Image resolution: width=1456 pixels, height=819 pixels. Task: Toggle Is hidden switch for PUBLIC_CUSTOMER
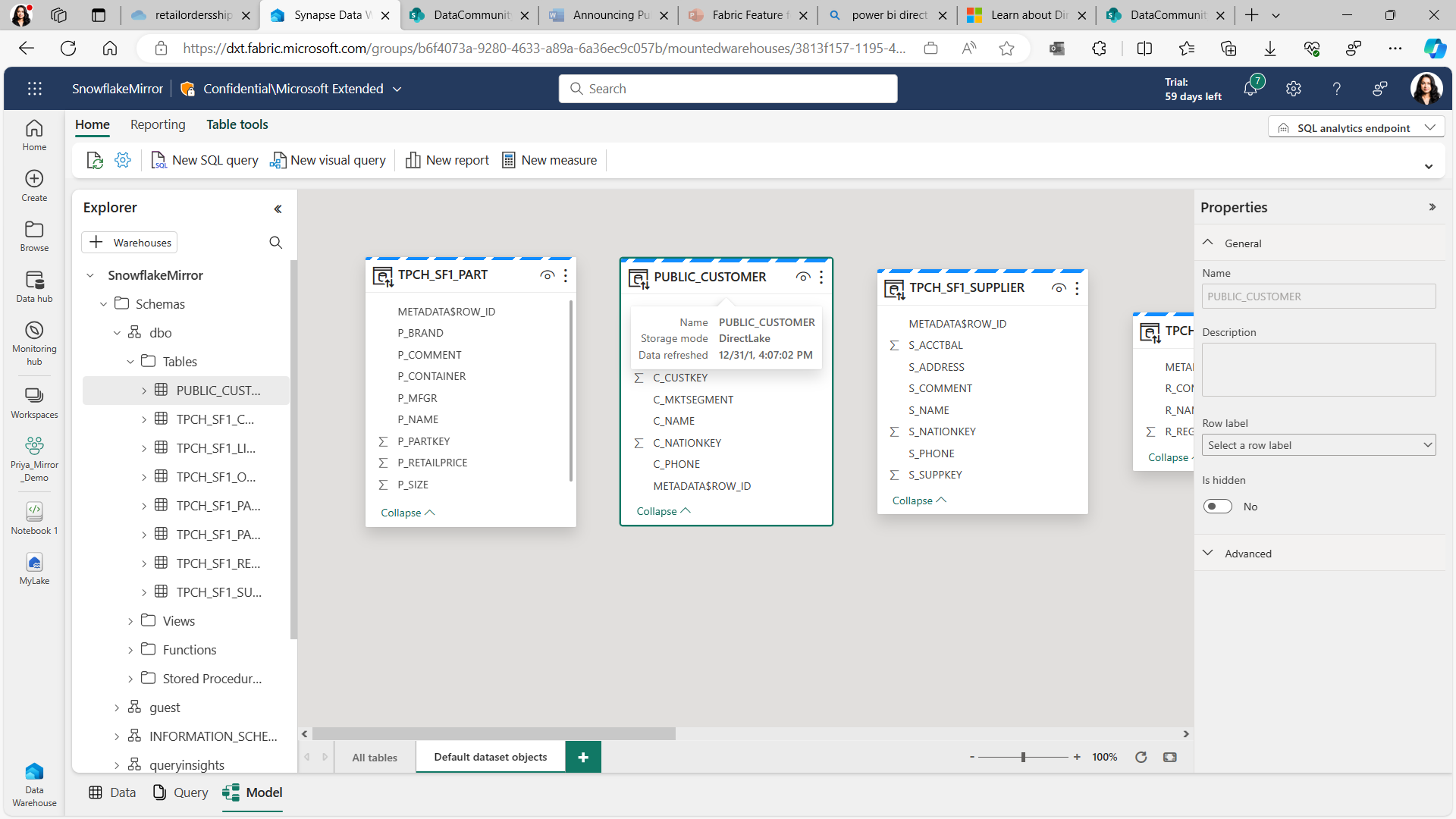click(x=1217, y=506)
